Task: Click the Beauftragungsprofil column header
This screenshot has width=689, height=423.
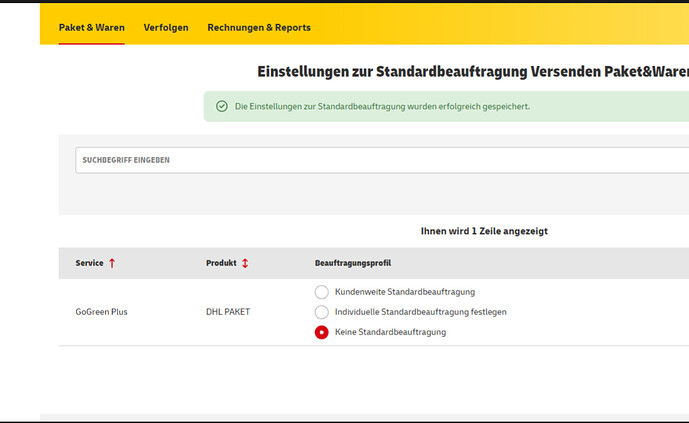Action: (353, 263)
